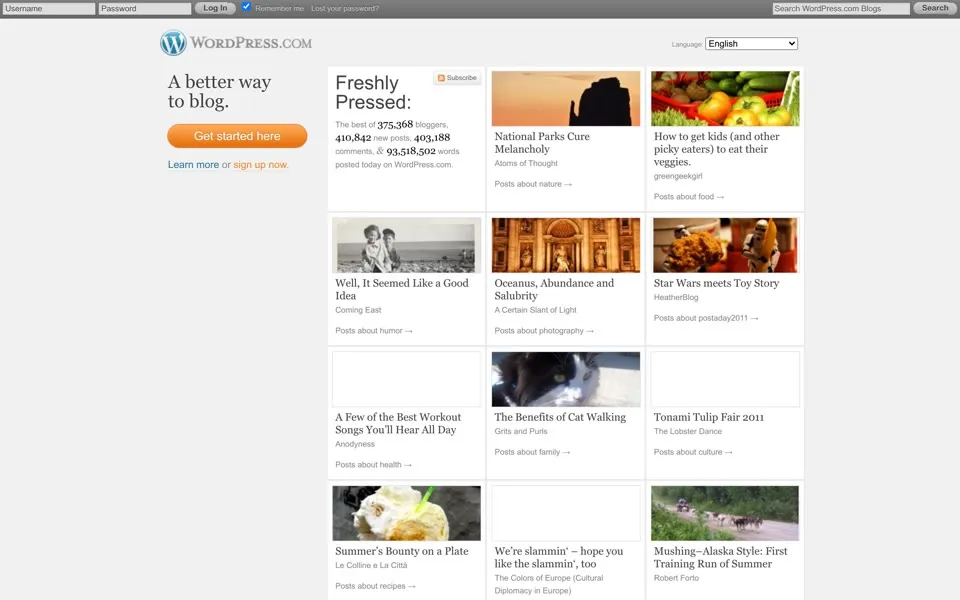
Task: Visit The Colors of Europe blog link
Action: pyautogui.click(x=549, y=585)
